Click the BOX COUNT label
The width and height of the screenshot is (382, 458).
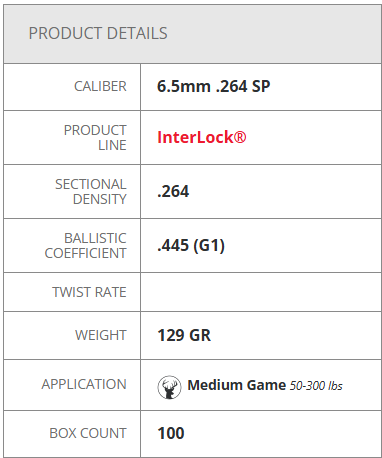point(88,433)
